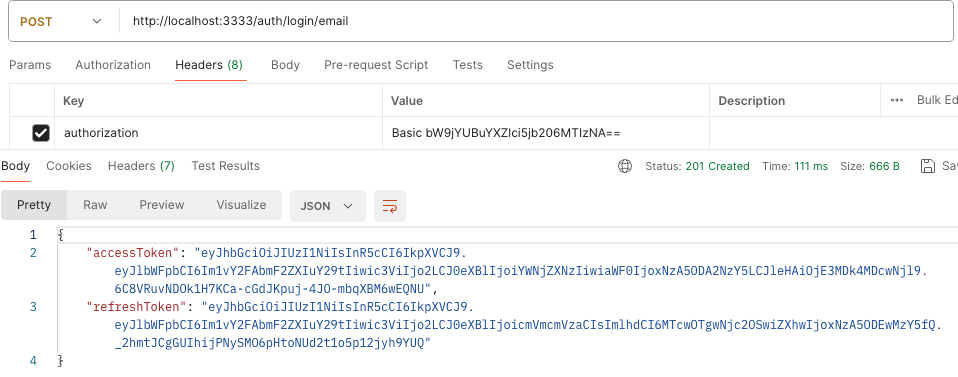
Task: Open the Visualize response view
Action: 241,205
